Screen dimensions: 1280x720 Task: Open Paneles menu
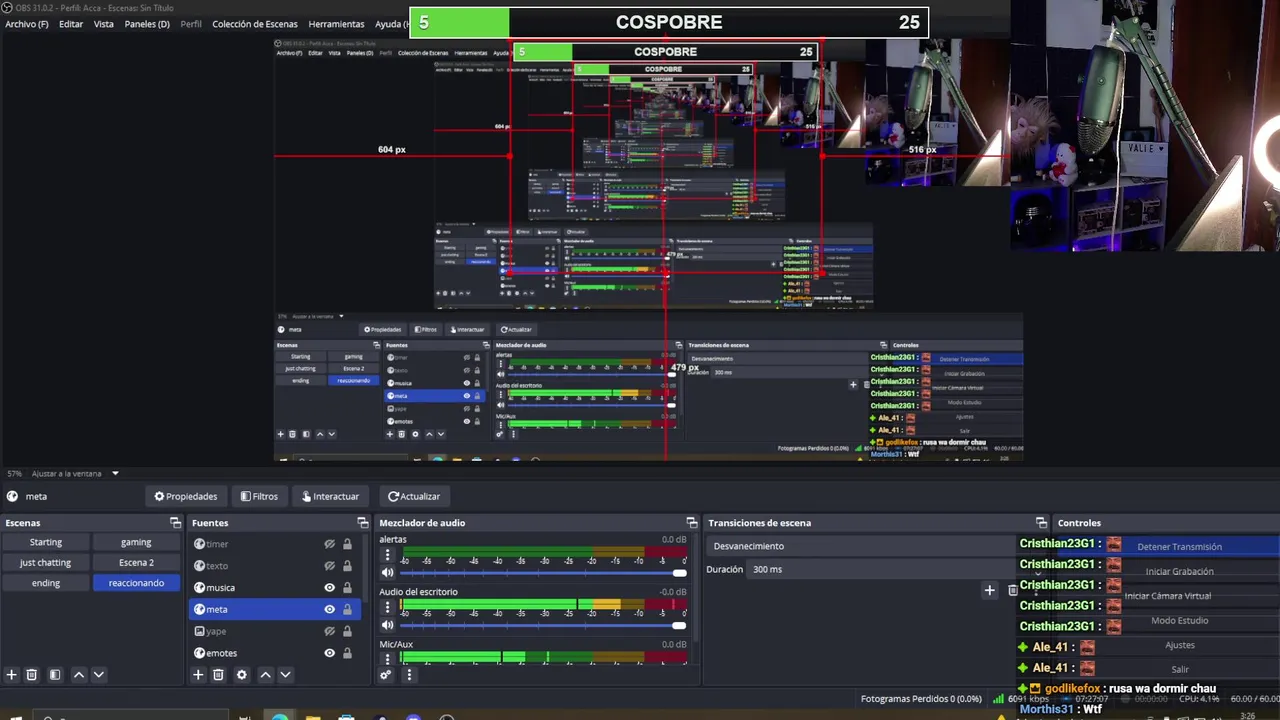coord(147,24)
